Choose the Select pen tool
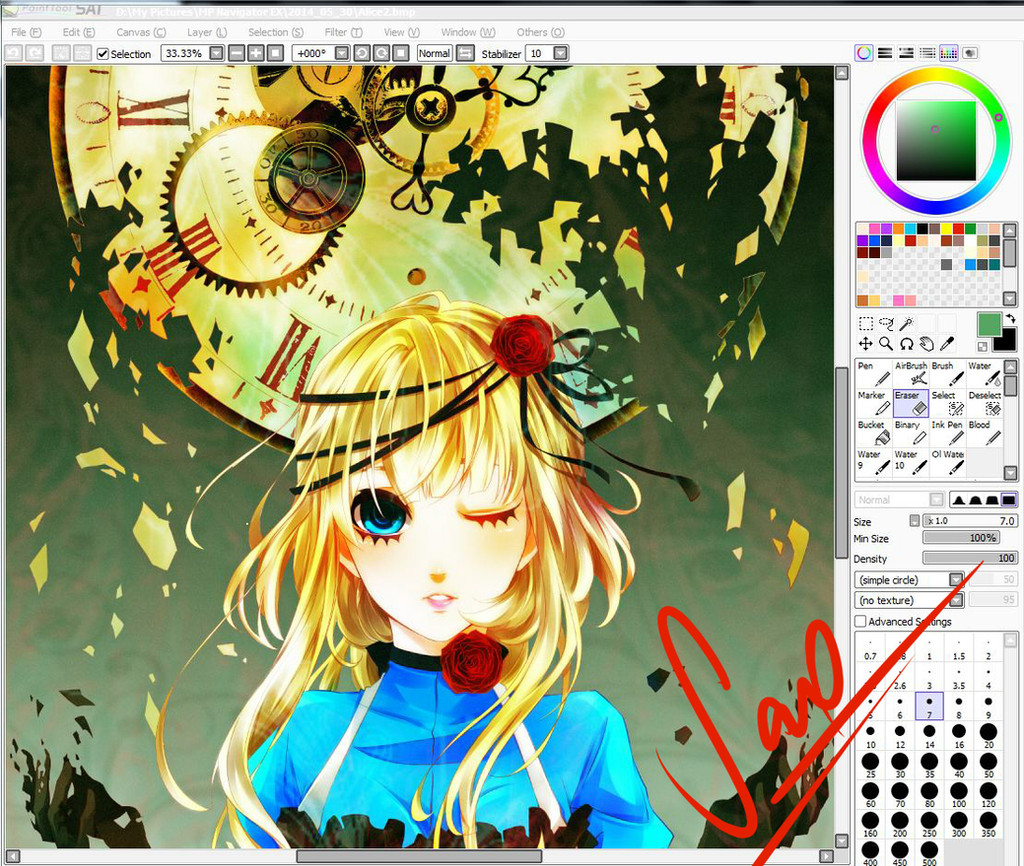 pos(947,403)
